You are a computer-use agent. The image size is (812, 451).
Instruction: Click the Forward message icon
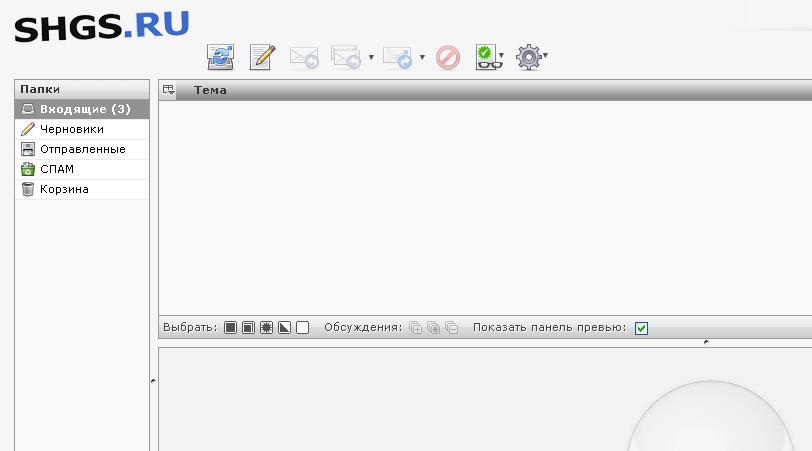pos(398,57)
